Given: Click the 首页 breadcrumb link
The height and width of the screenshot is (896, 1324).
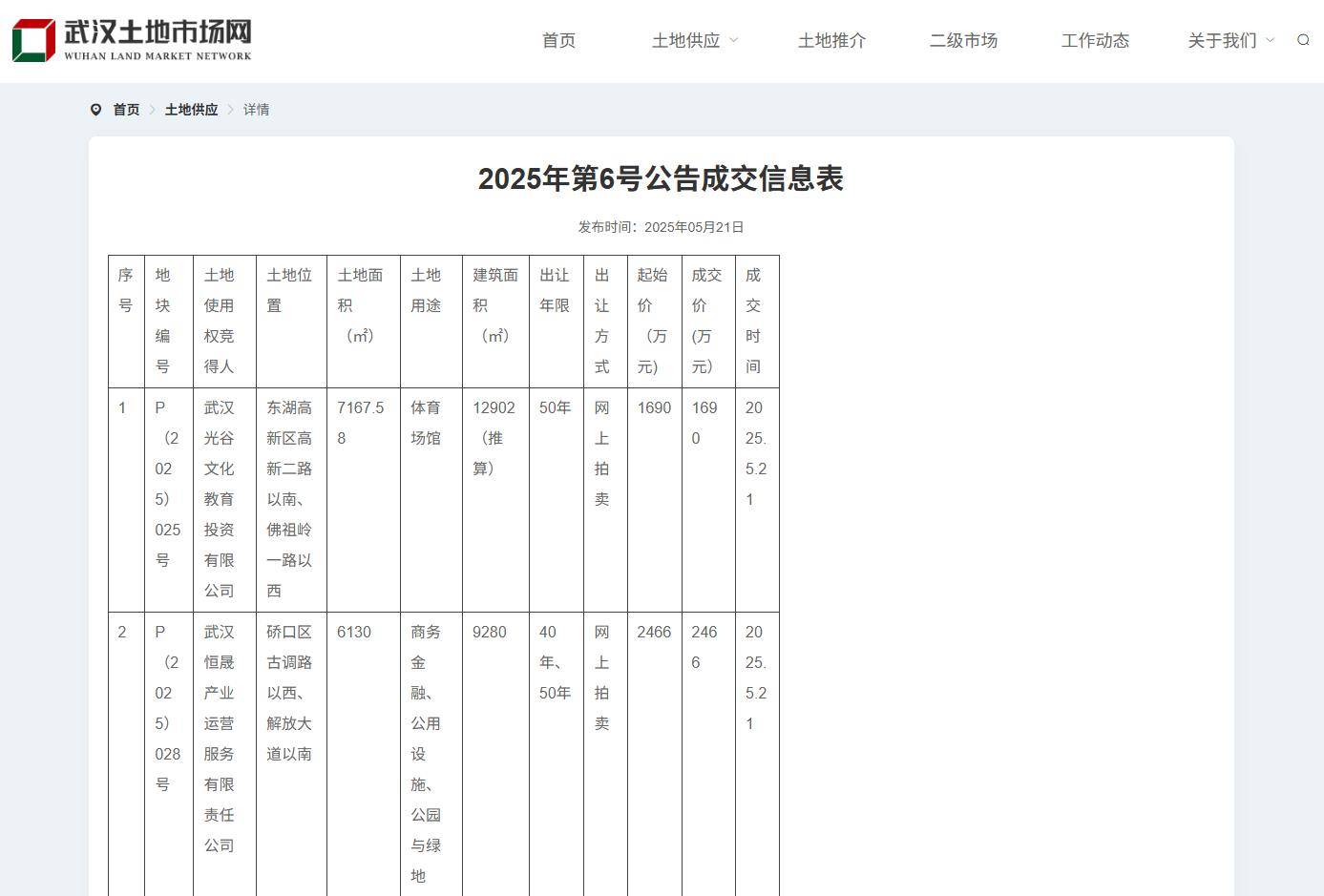Looking at the screenshot, I should (x=126, y=110).
